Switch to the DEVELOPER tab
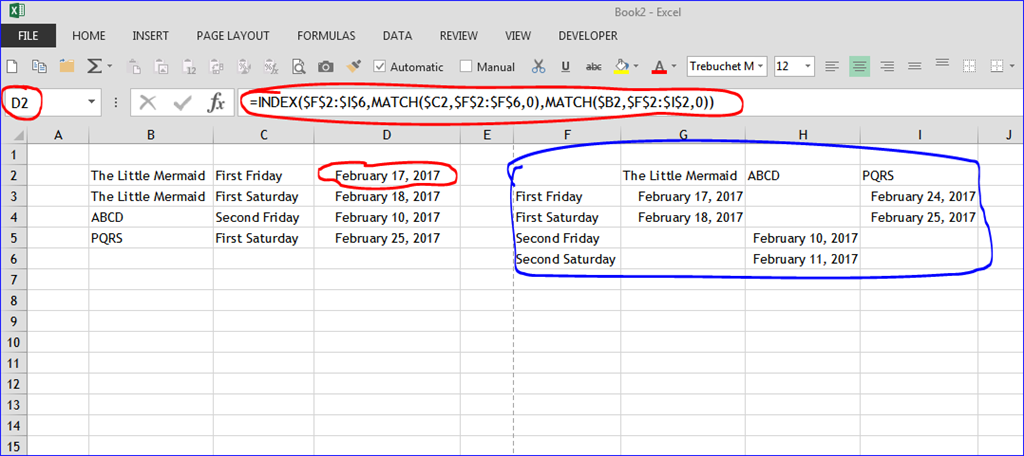The width and height of the screenshot is (1024, 456). coord(588,36)
